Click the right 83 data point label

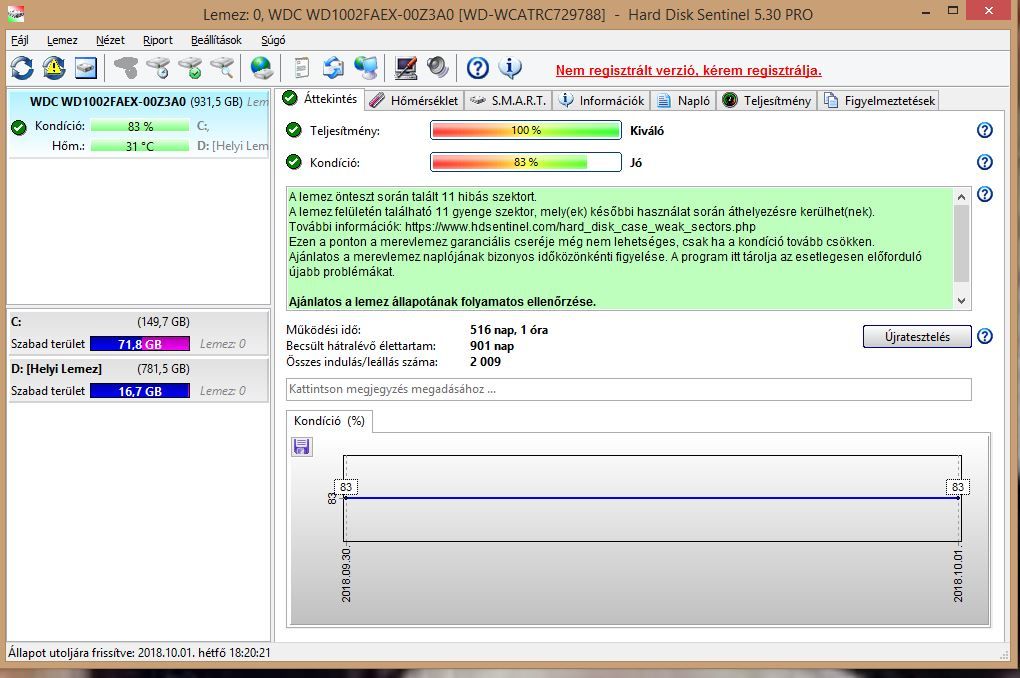tap(958, 487)
